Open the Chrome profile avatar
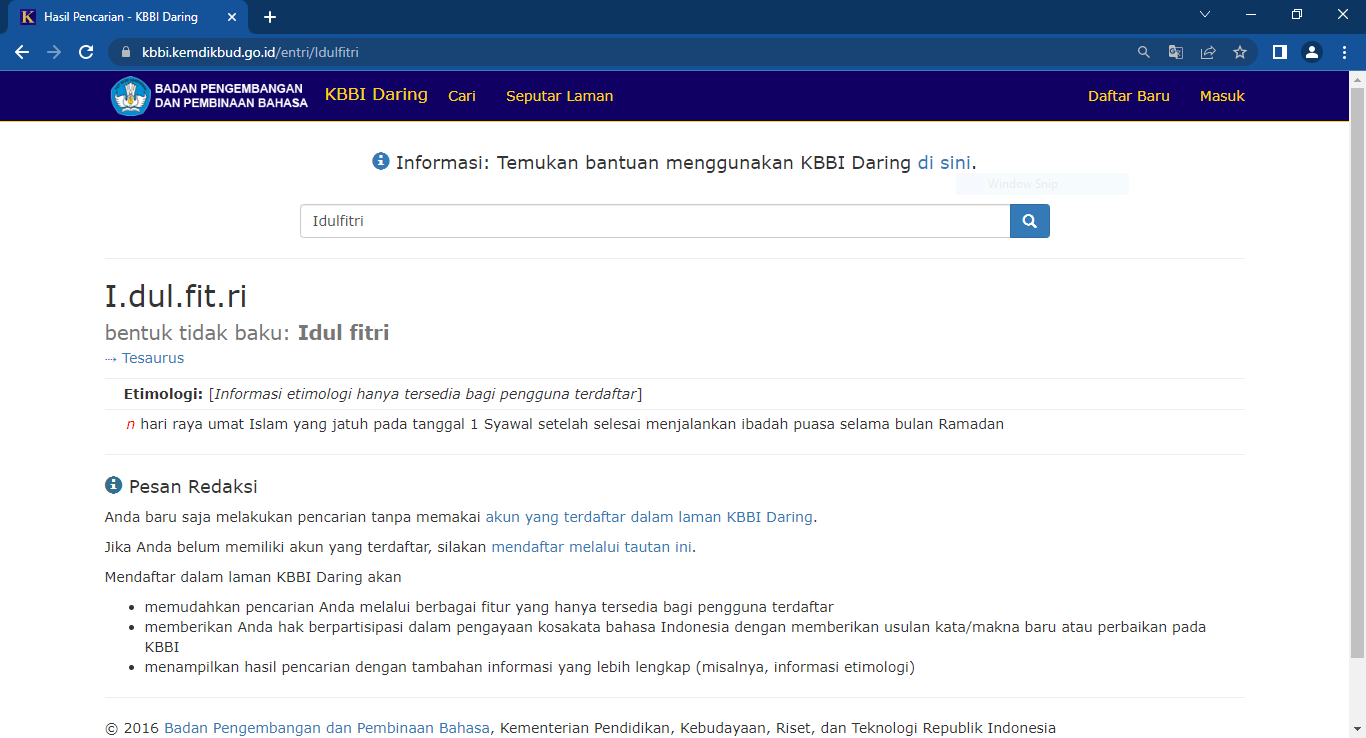The height and width of the screenshot is (738, 1366). (1312, 52)
